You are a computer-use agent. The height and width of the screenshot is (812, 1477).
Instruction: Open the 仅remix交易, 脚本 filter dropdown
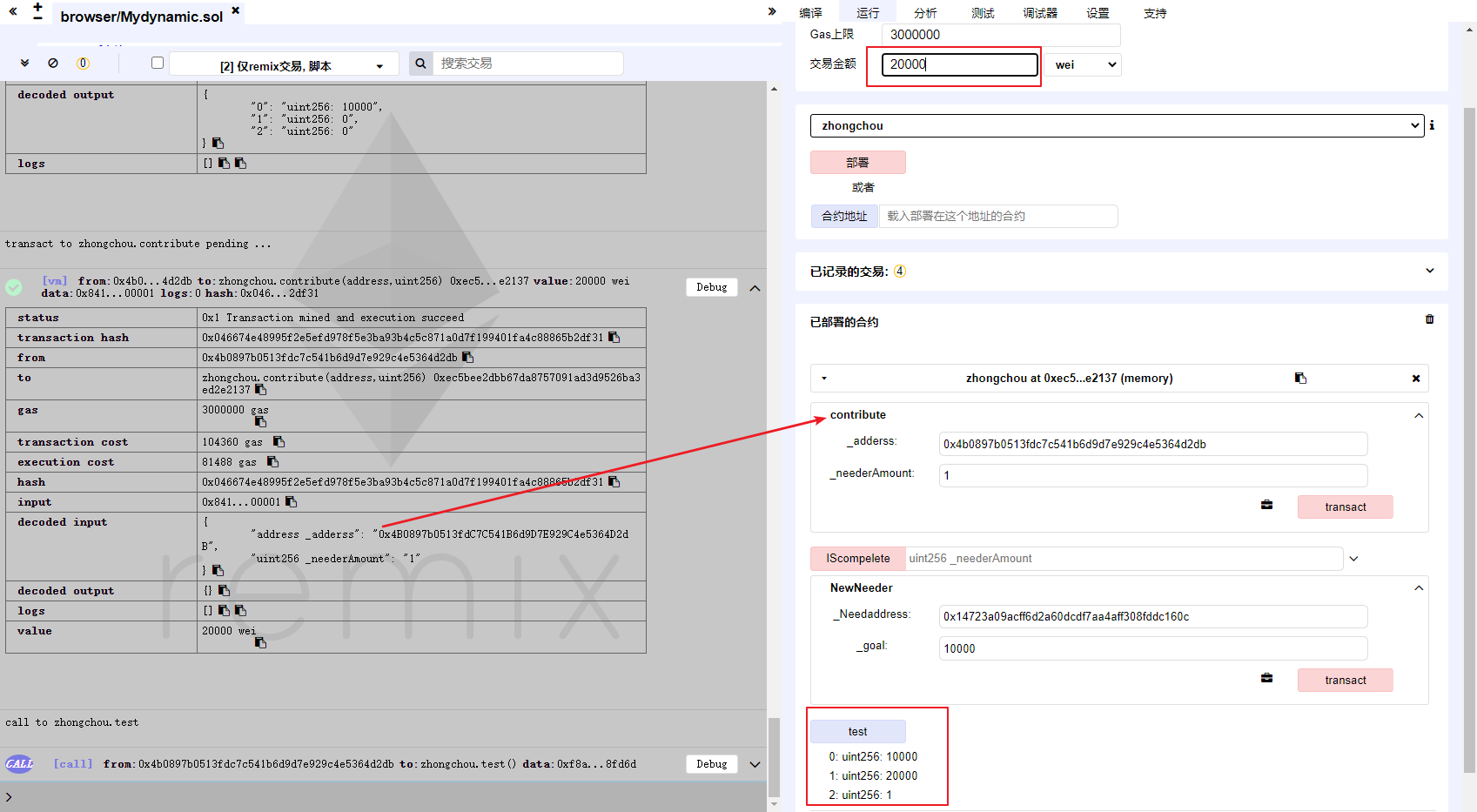tap(284, 64)
